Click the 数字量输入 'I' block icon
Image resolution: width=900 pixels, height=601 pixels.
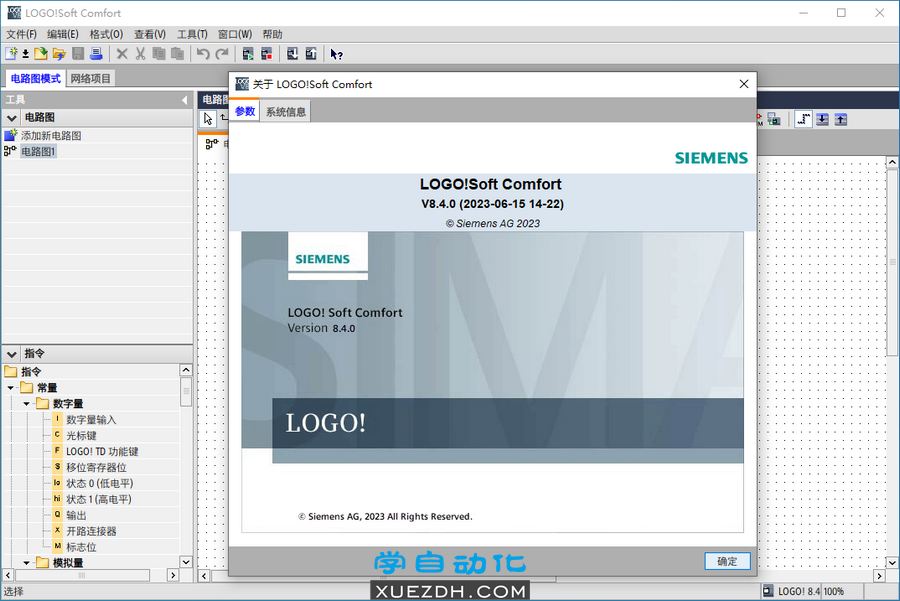(x=57, y=420)
